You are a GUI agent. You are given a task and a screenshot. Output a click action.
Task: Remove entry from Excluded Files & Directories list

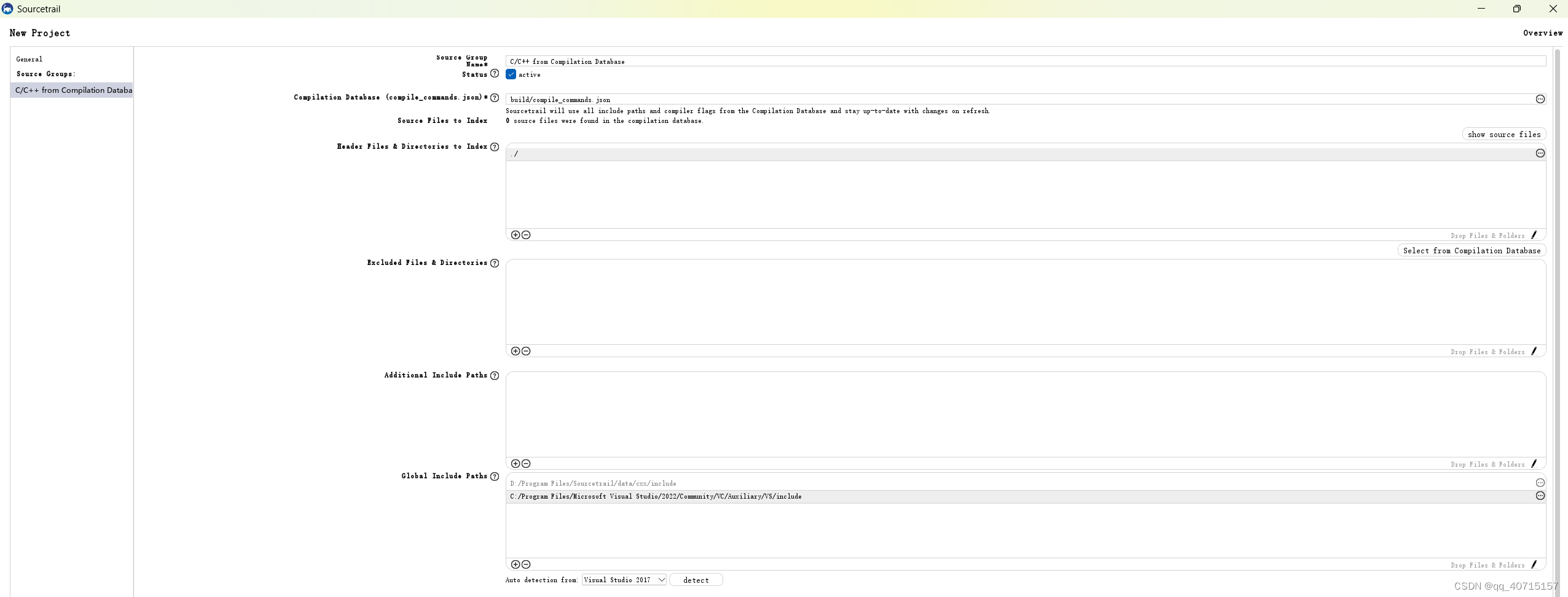(526, 351)
